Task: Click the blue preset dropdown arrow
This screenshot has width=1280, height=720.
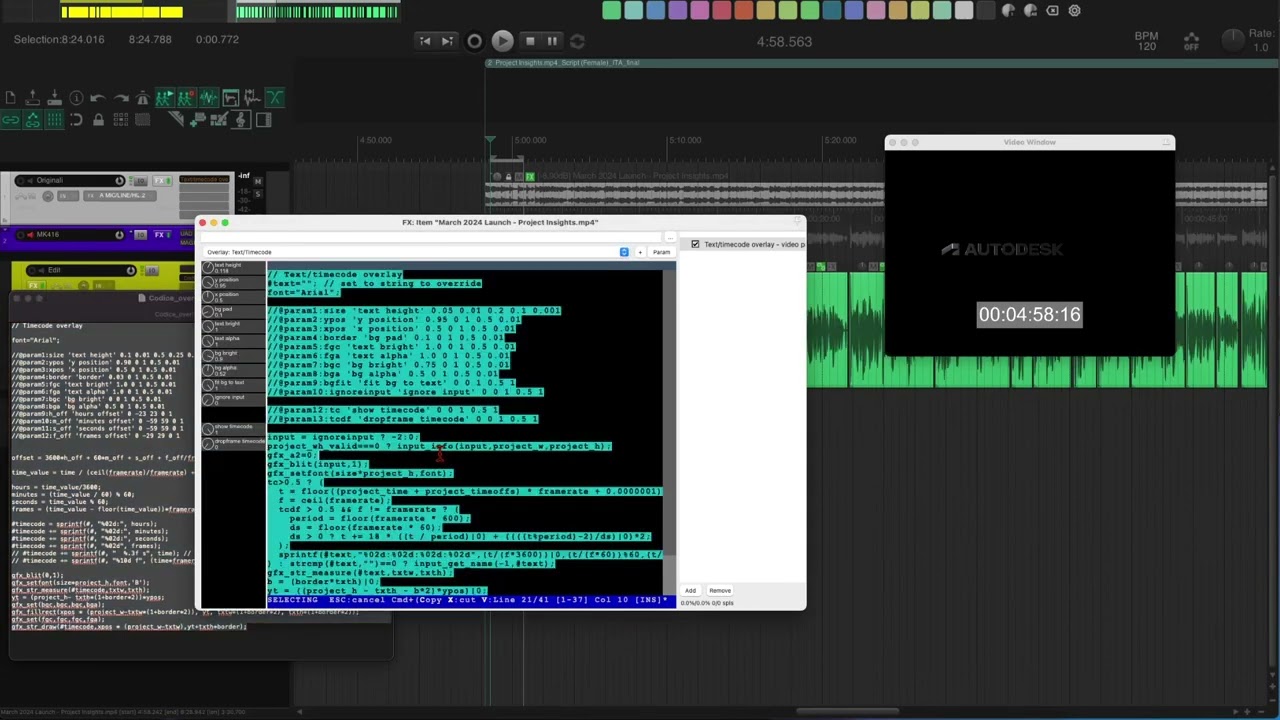Action: point(624,252)
